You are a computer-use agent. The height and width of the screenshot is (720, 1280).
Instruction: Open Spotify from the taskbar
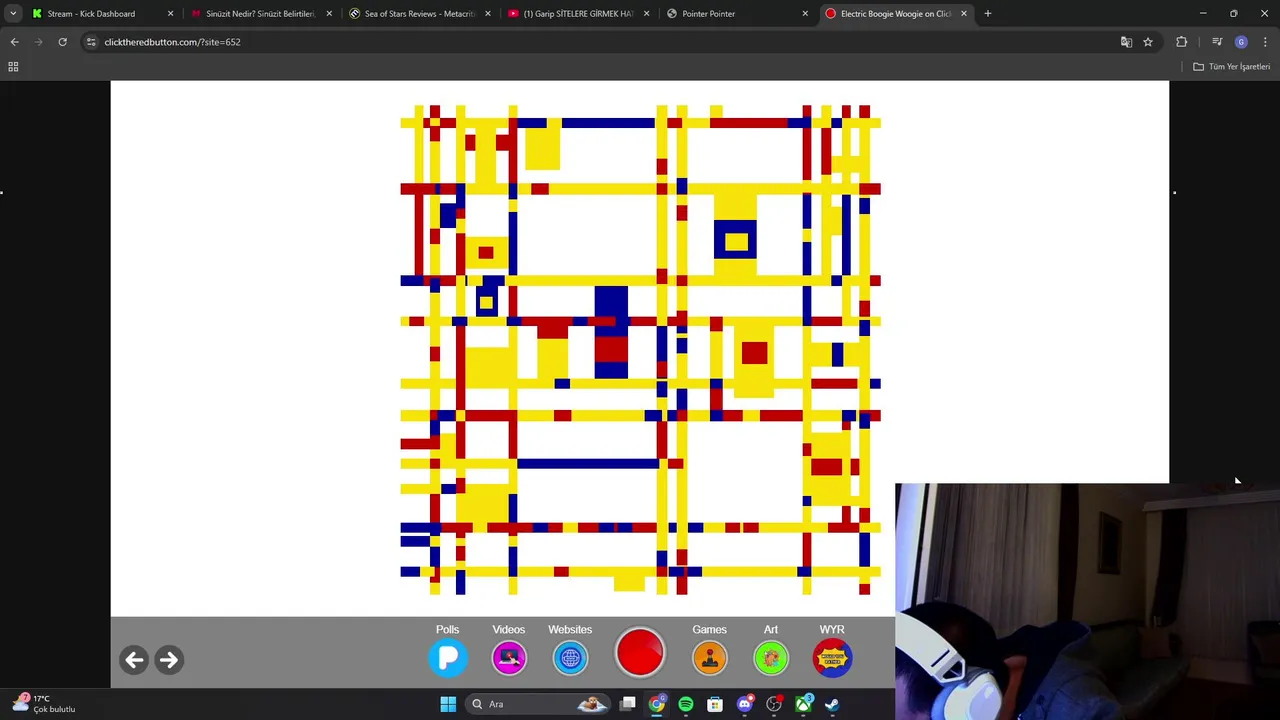(x=686, y=704)
